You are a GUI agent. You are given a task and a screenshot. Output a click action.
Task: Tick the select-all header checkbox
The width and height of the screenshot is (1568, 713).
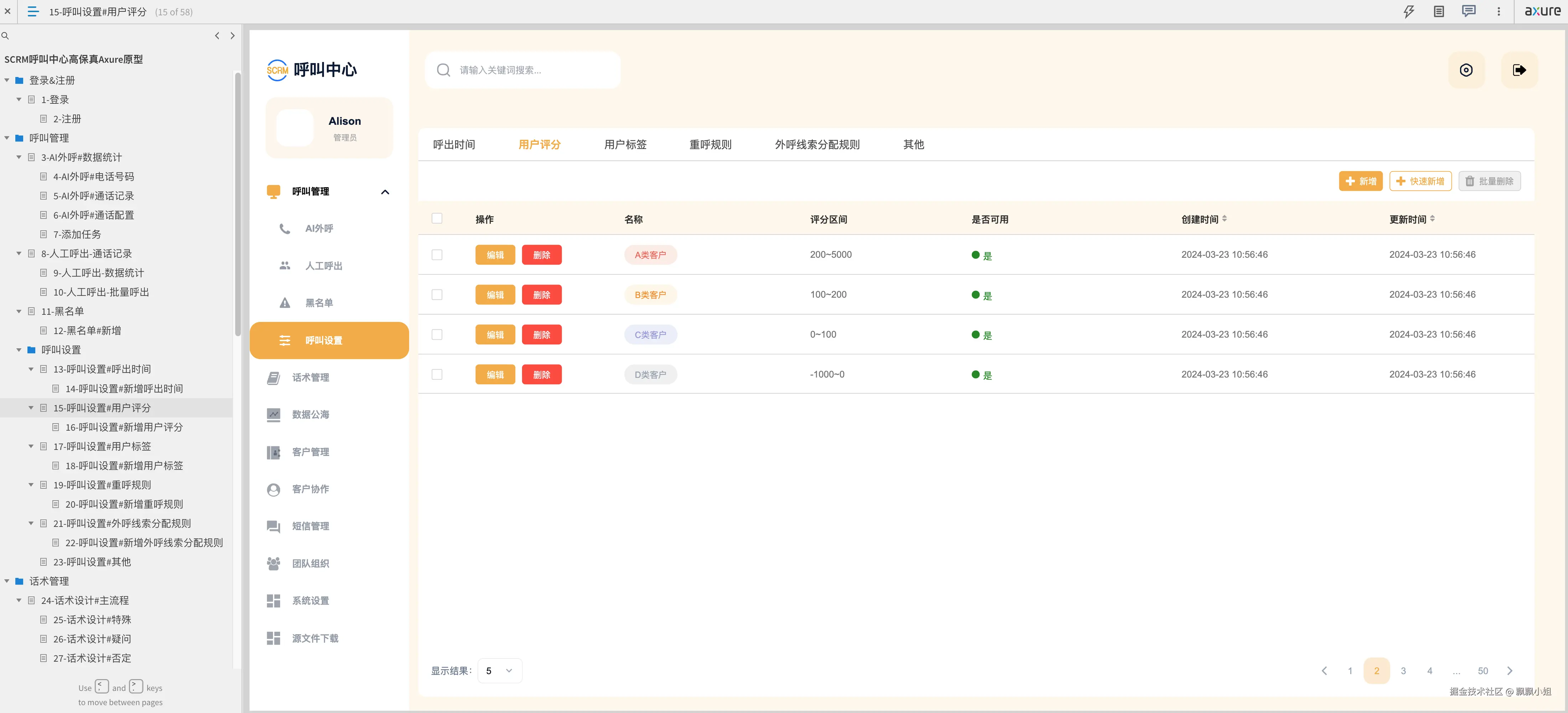437,218
